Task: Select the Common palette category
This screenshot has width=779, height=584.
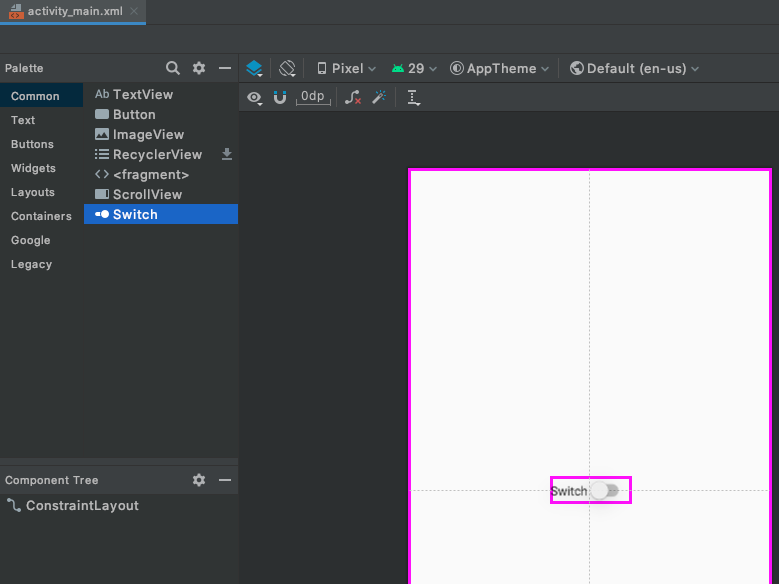Action: click(x=42, y=95)
